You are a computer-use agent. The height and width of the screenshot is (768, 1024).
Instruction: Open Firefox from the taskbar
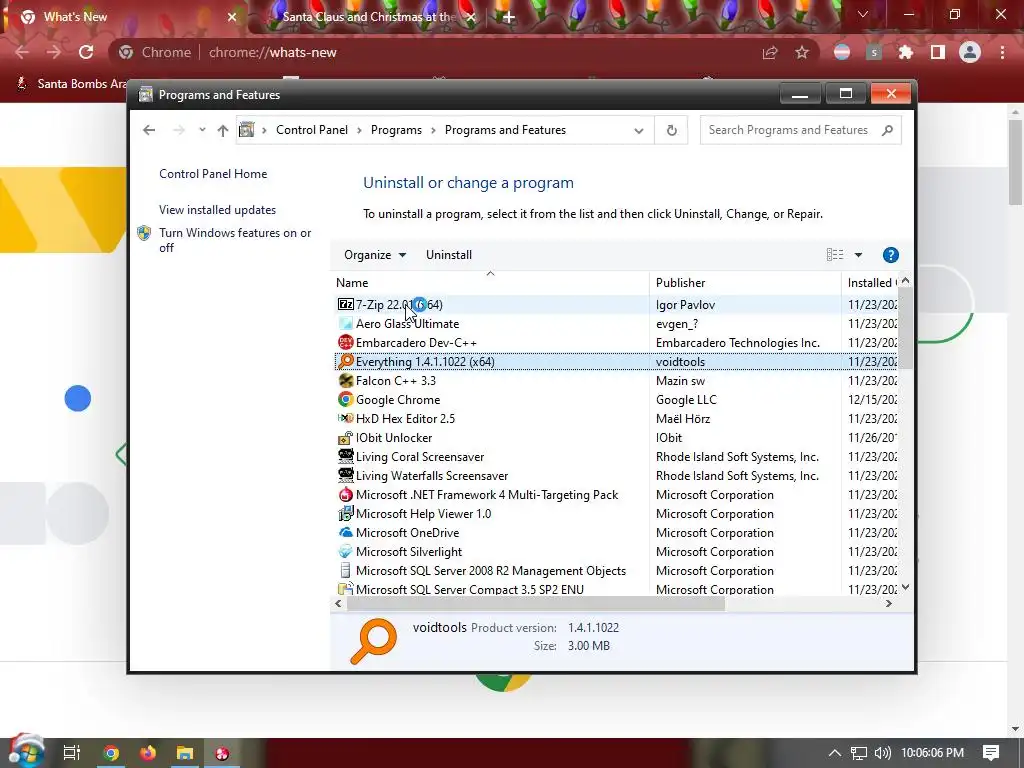click(x=148, y=753)
